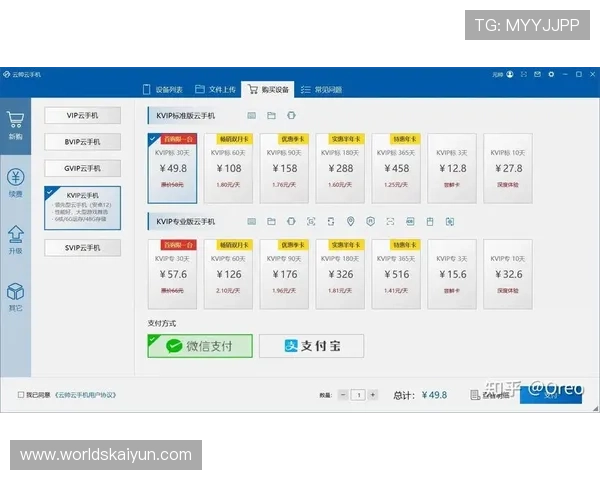The height and width of the screenshot is (480, 600).
Task: Click the KVIP专业版云手机 section heading
Action: (186, 222)
